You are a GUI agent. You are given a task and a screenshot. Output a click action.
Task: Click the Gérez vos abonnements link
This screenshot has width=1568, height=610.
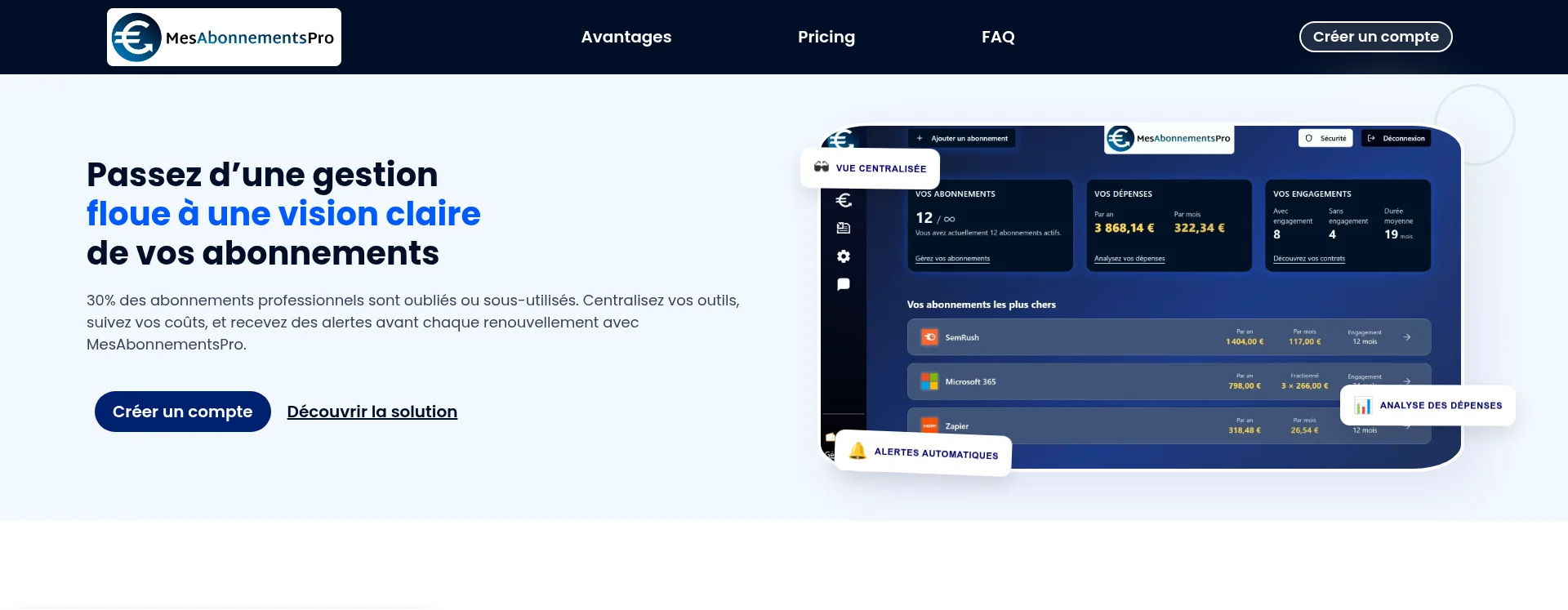tap(952, 259)
